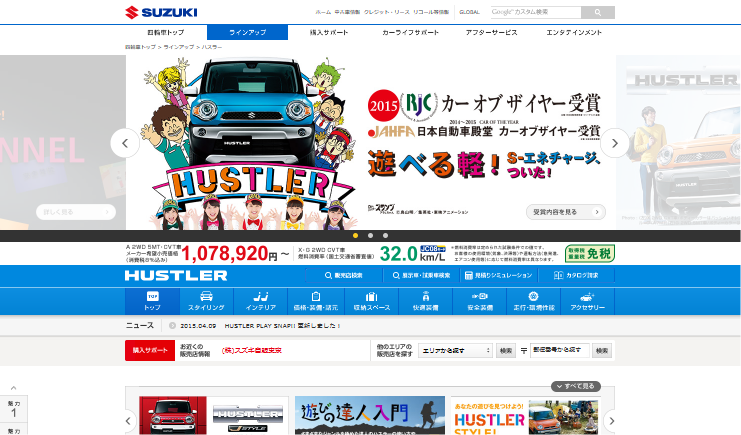Open price and specs clipboard icon tab
Viewport: 741px width, 435px height.
[x=316, y=301]
